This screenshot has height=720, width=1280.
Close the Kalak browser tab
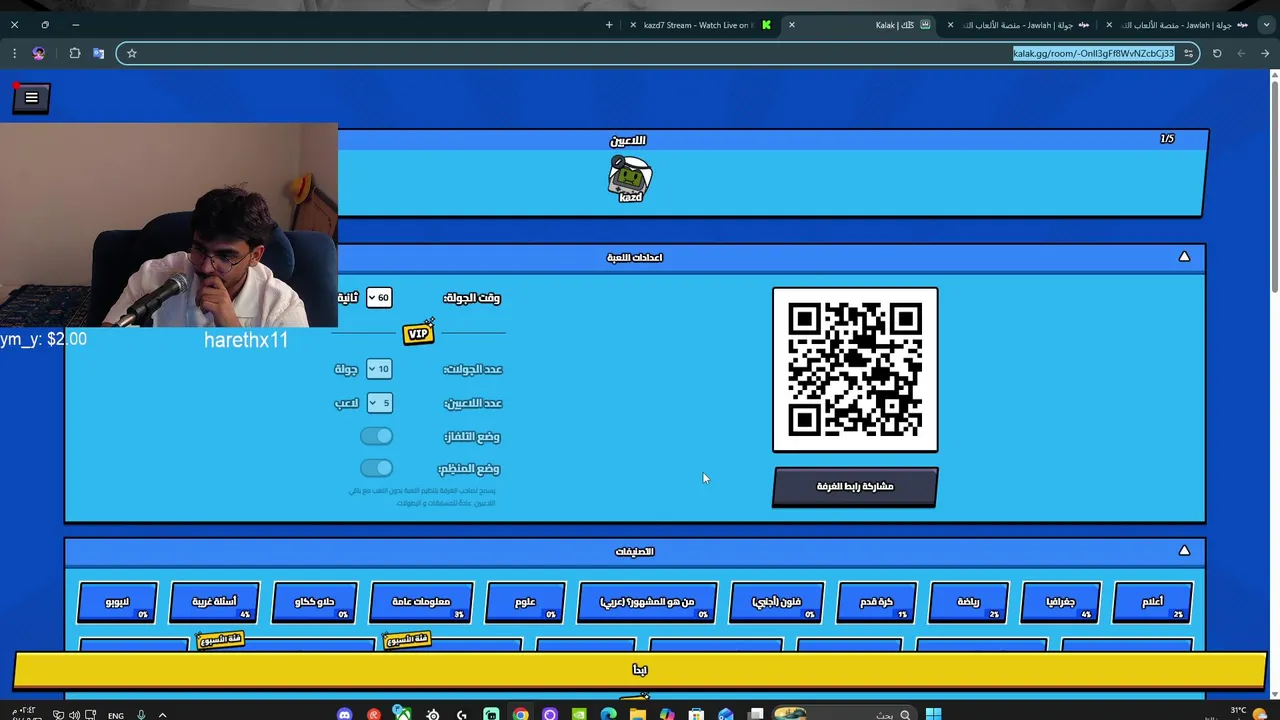791,25
